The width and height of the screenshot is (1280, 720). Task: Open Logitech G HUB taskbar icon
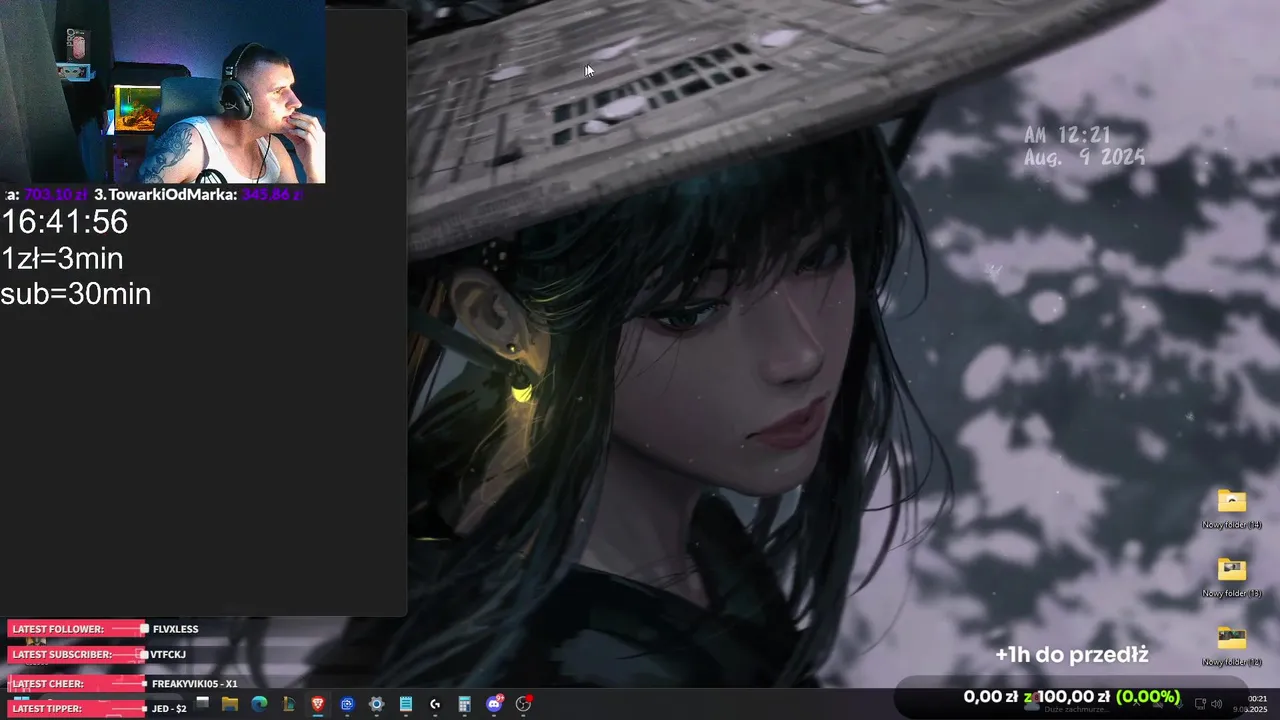(435, 704)
